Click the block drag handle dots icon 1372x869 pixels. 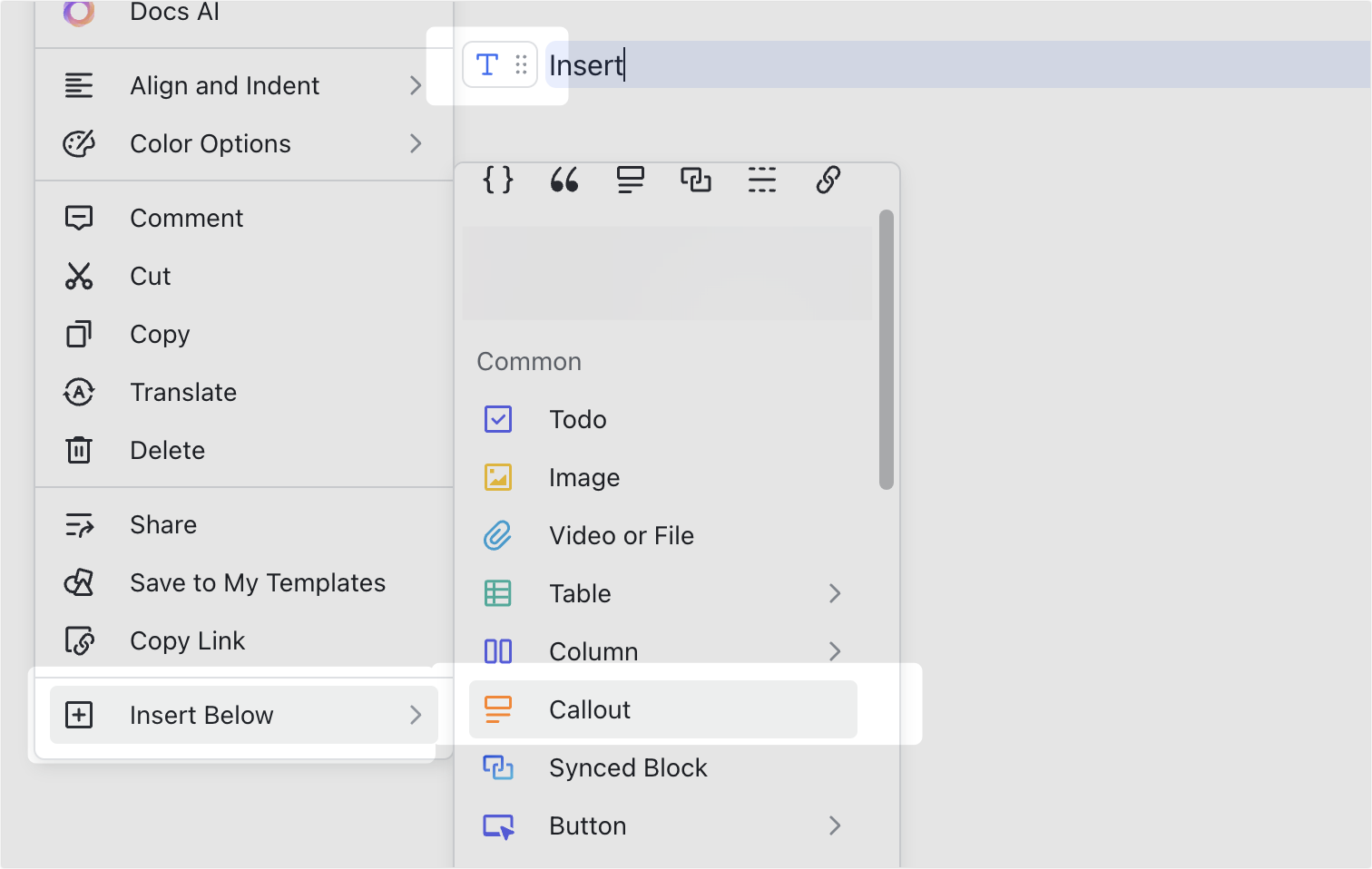(522, 64)
